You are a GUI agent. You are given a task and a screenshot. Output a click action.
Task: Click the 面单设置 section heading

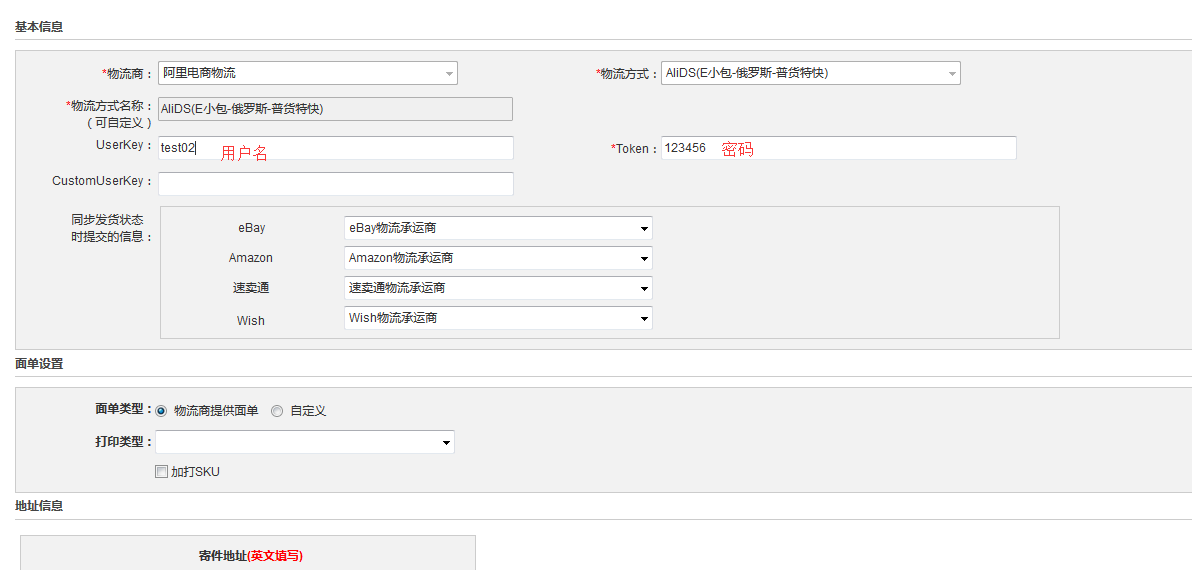tap(39, 364)
